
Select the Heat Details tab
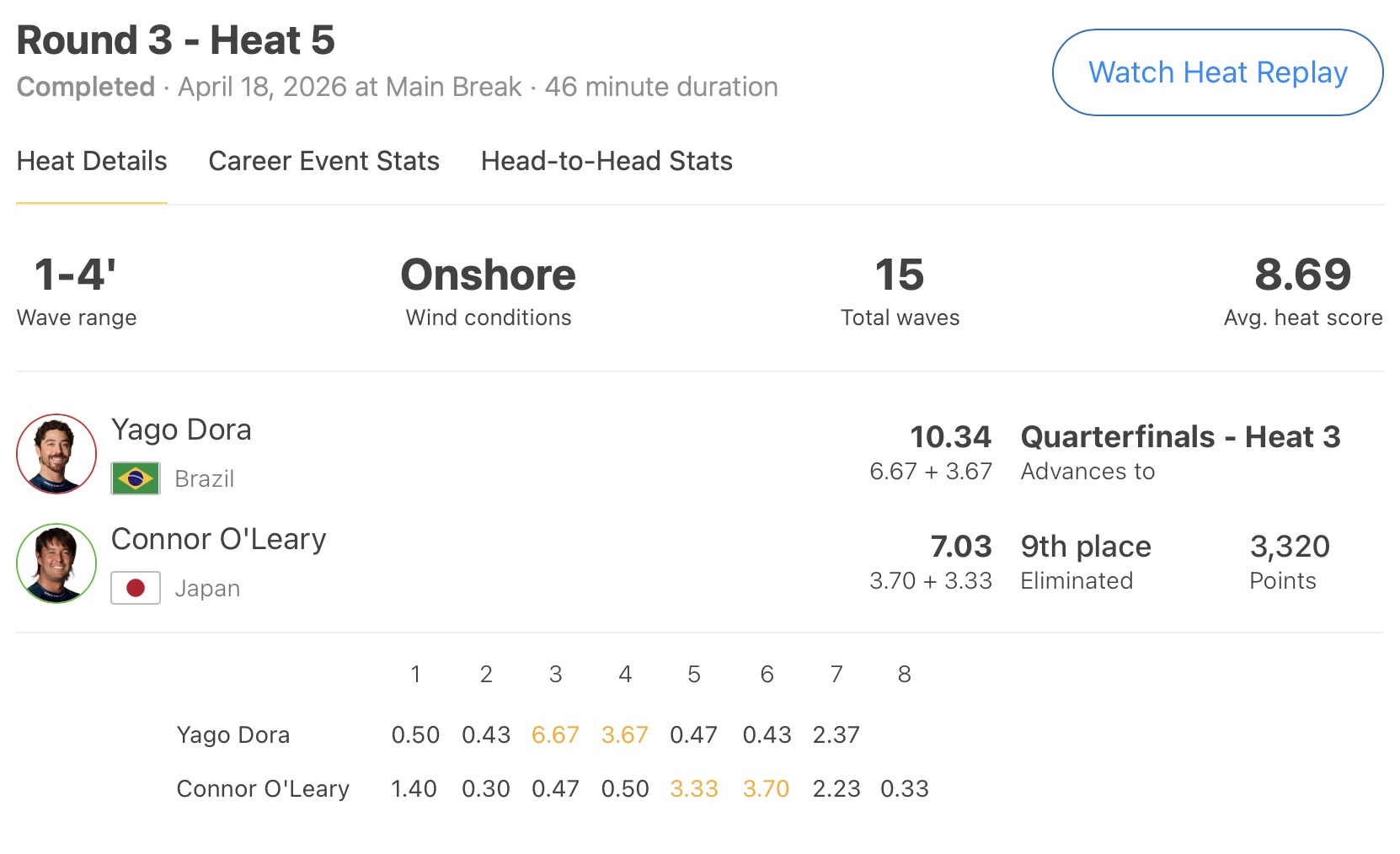92,161
